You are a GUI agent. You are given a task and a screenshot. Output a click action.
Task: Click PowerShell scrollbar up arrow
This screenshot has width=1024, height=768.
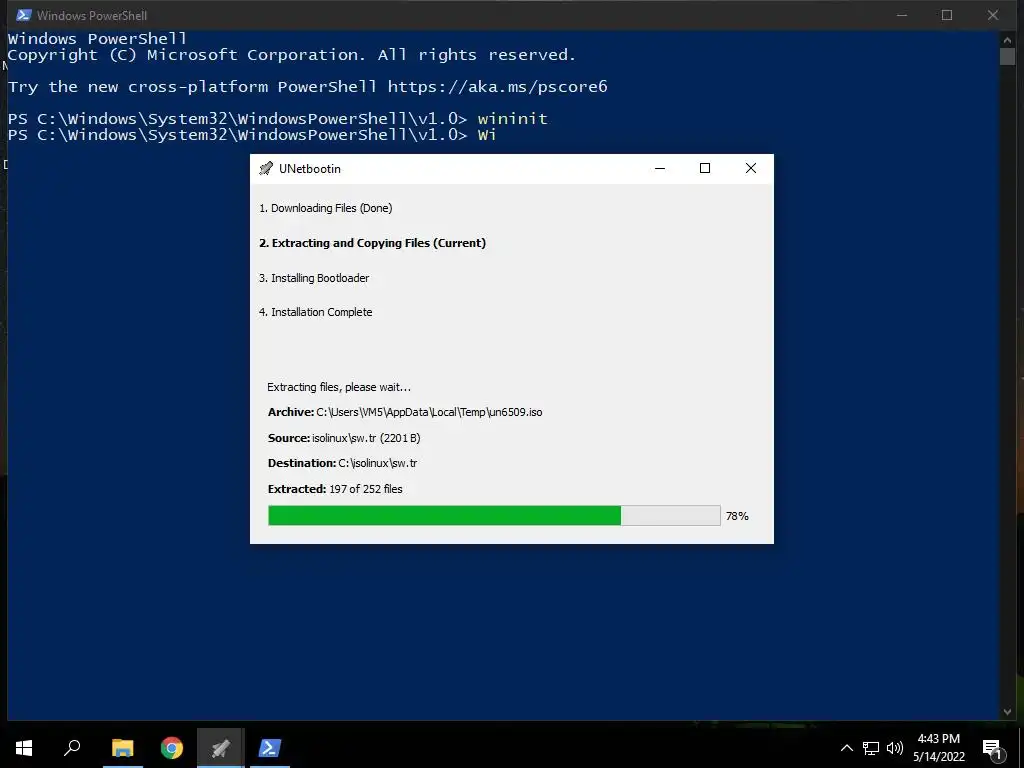click(1007, 39)
